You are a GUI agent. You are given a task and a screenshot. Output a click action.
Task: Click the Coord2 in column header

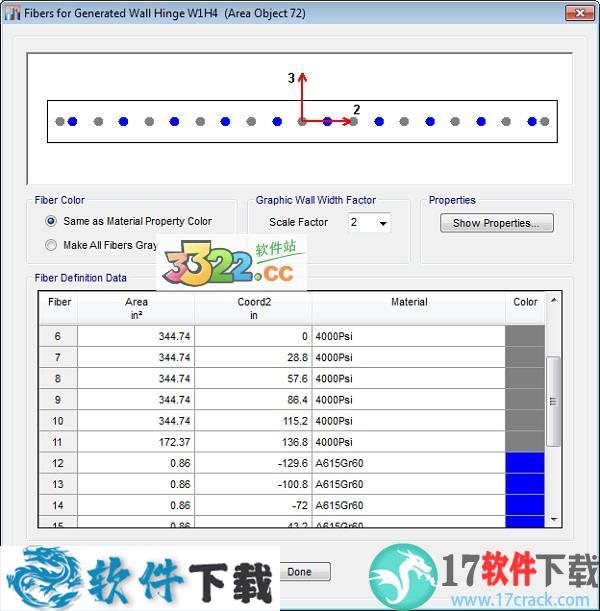[x=254, y=308]
